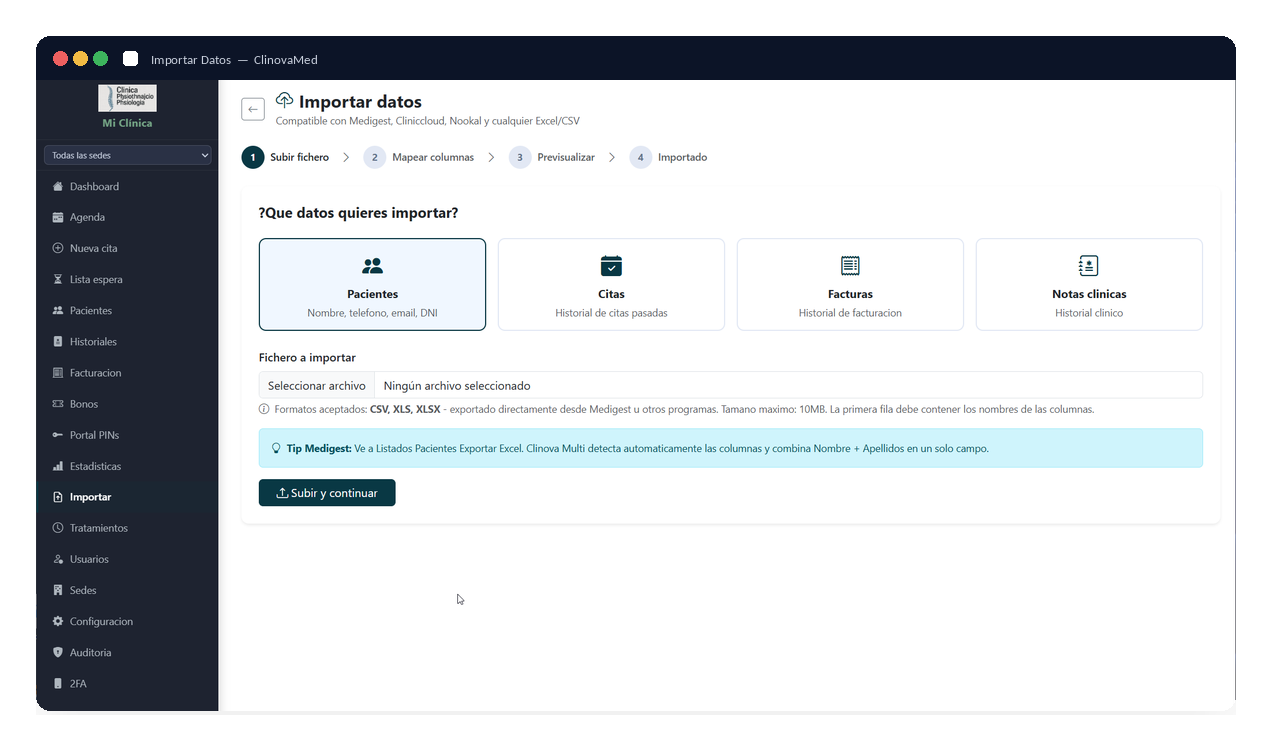Go to step 2 Mapear columnas
The image size is (1272, 747).
(x=419, y=157)
